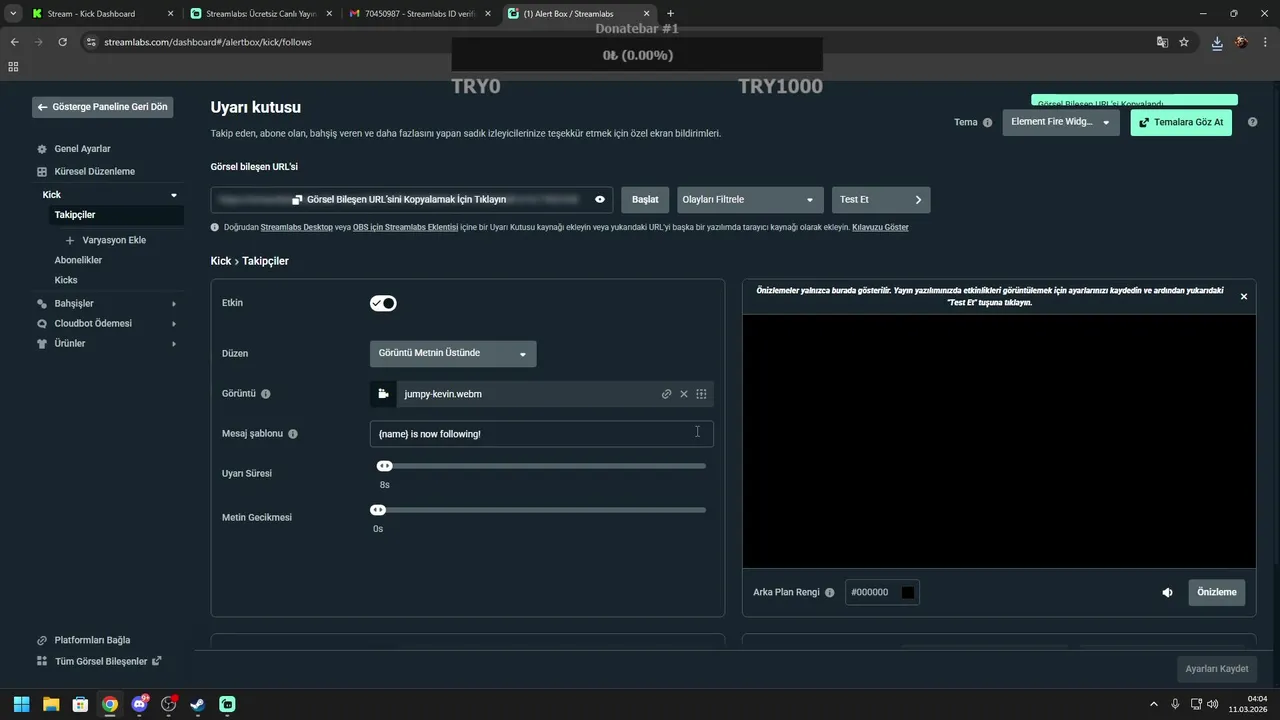Click the Genel Ayarlar gear icon
Screen dimensions: 1280x720
tap(42, 149)
